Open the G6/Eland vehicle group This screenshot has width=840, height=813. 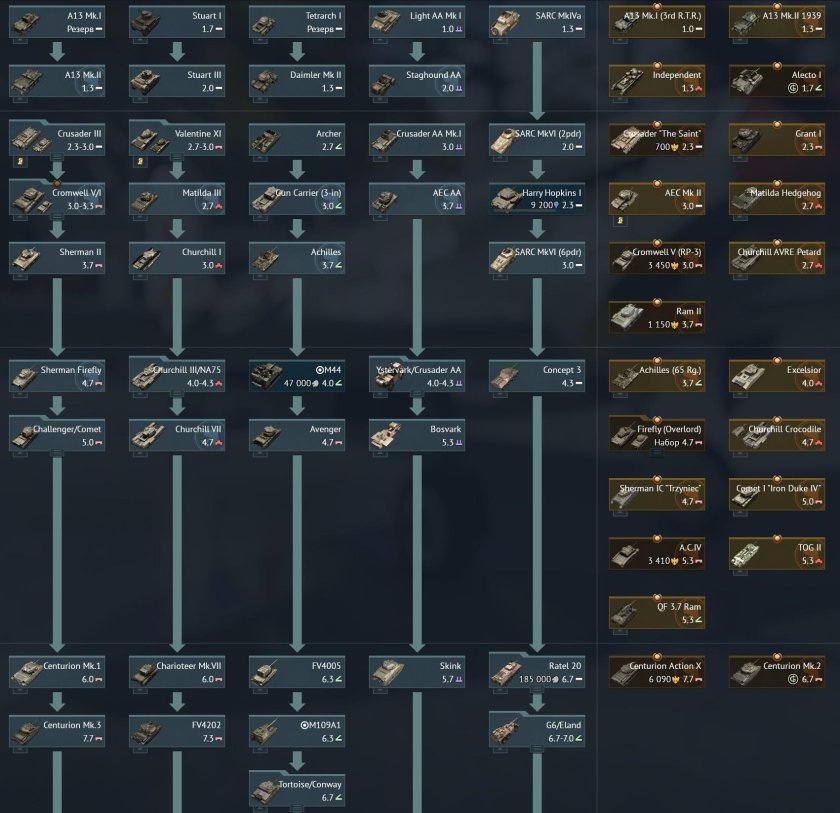pyautogui.click(x=537, y=731)
